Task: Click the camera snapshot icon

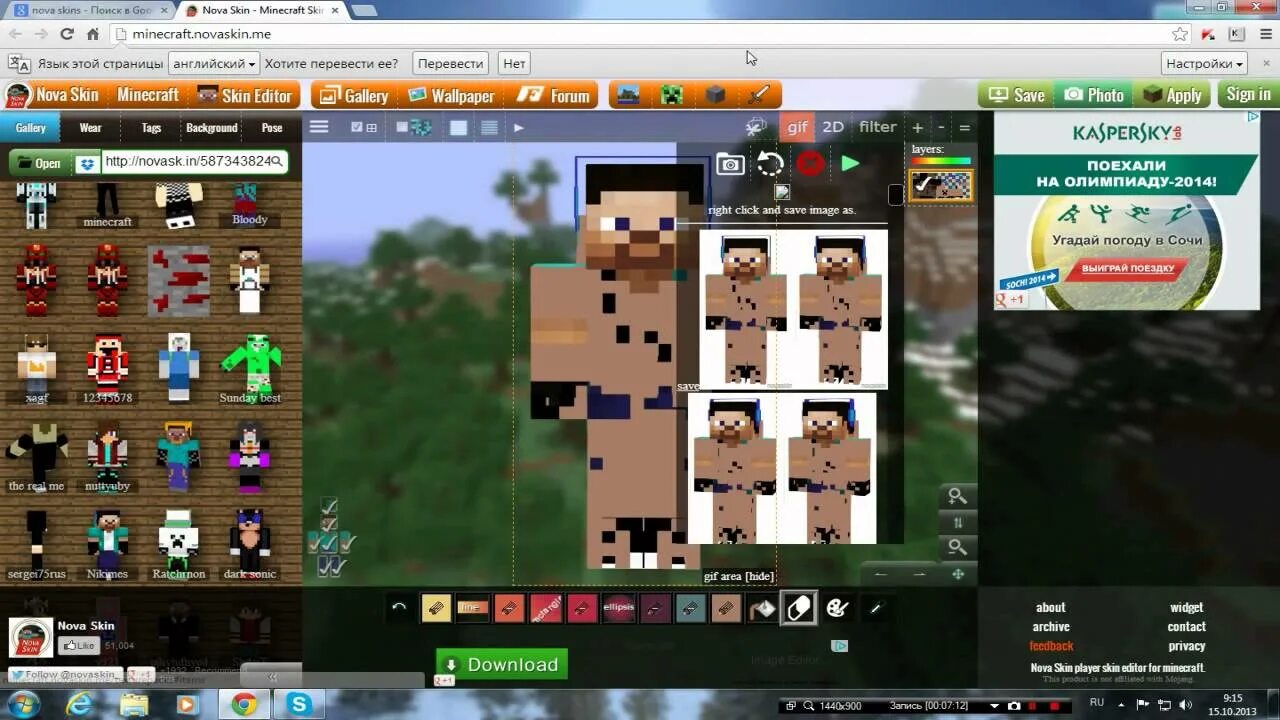Action: coord(730,165)
